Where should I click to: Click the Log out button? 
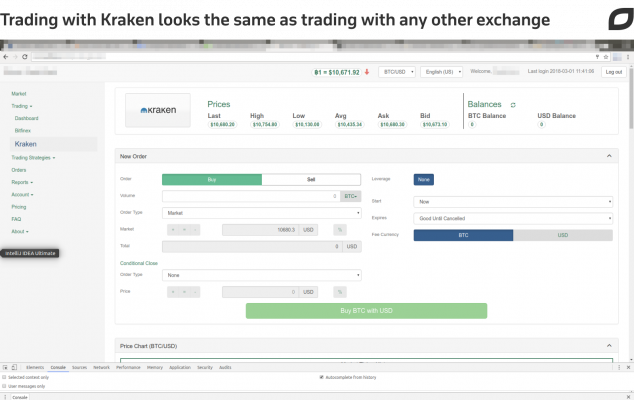pos(614,72)
